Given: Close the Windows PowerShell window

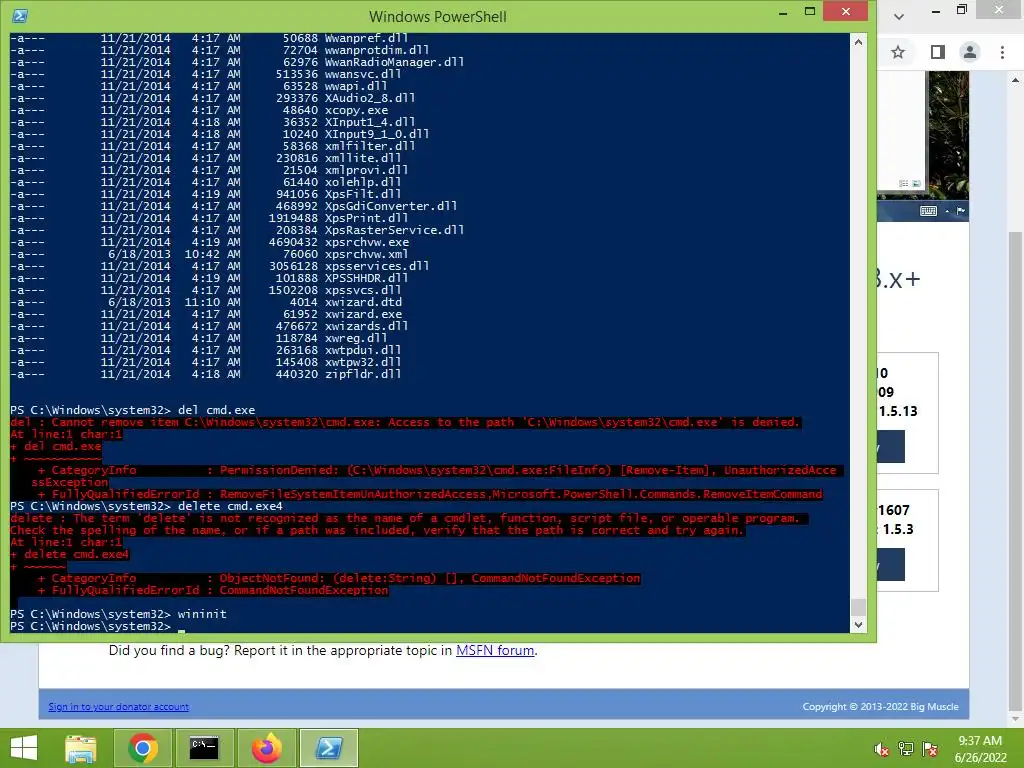Looking at the screenshot, I should click(x=846, y=11).
